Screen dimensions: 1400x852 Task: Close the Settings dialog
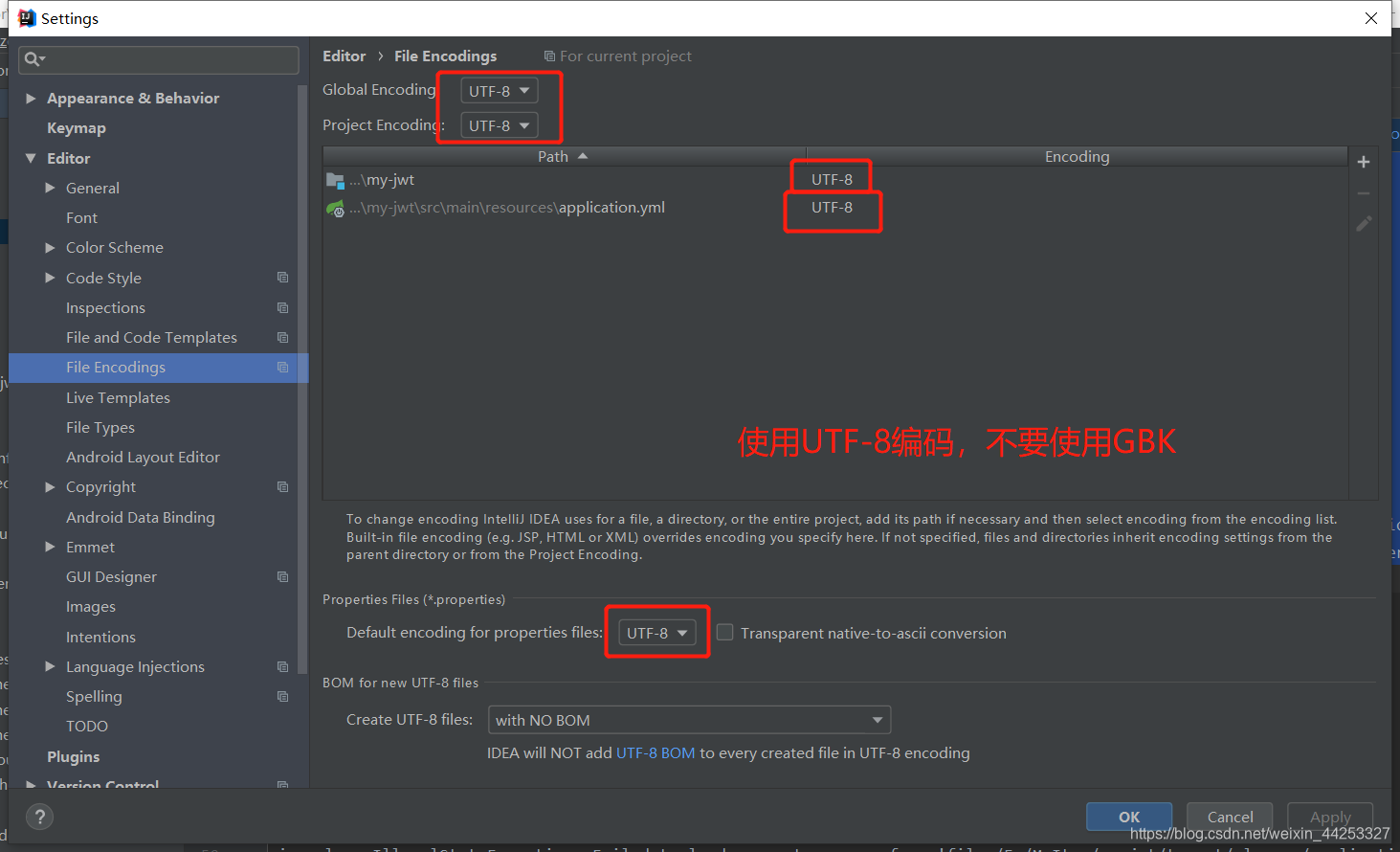tap(1370, 18)
